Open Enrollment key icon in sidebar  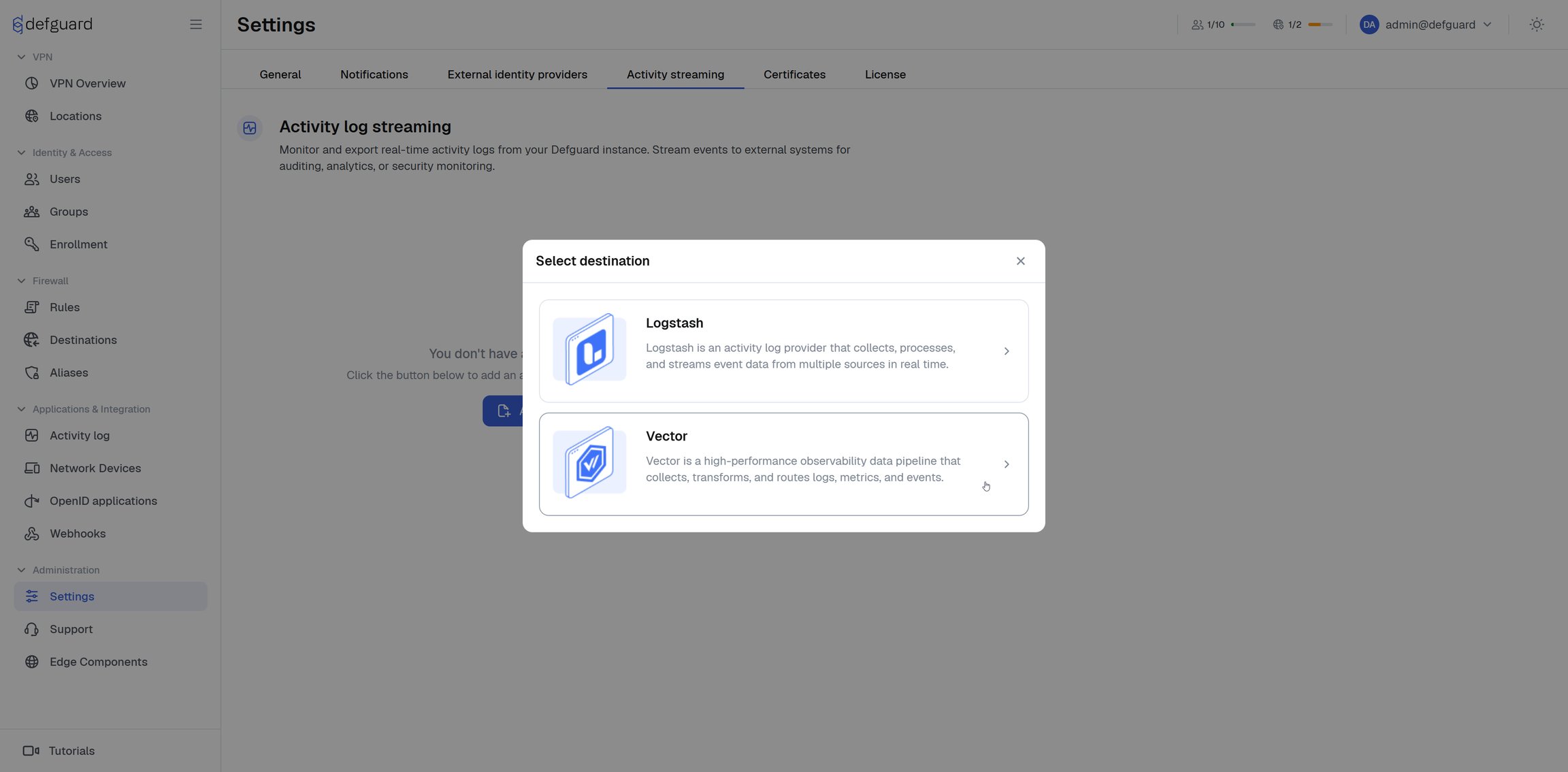(x=31, y=244)
